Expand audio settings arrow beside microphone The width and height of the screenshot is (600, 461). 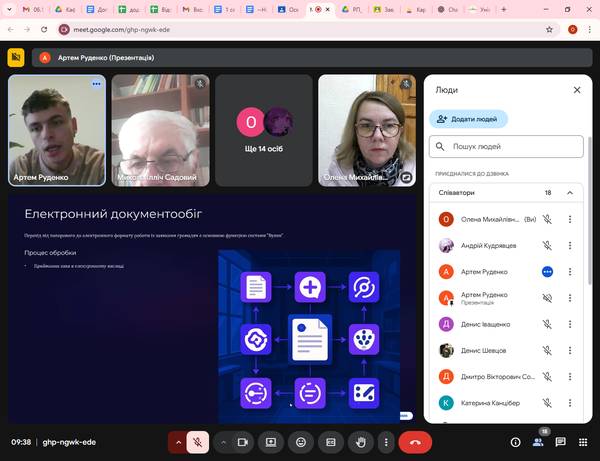[x=178, y=441]
